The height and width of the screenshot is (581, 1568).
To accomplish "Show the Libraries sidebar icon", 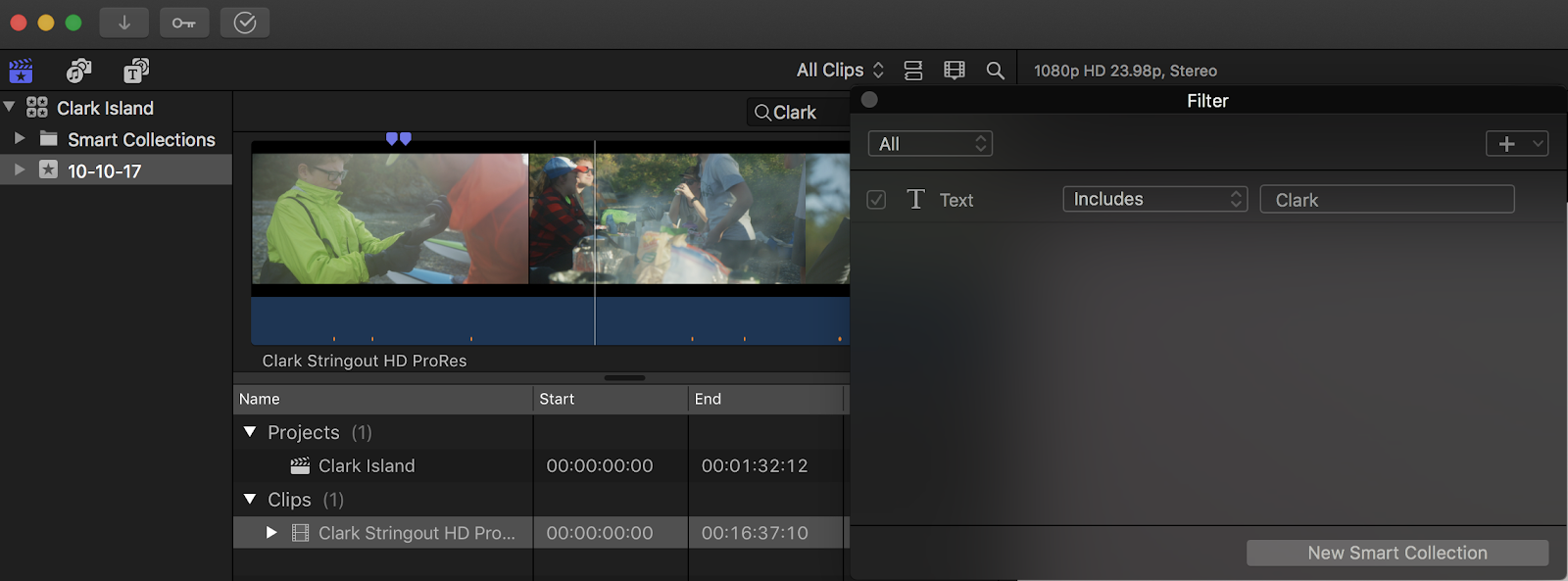I will coord(21,71).
